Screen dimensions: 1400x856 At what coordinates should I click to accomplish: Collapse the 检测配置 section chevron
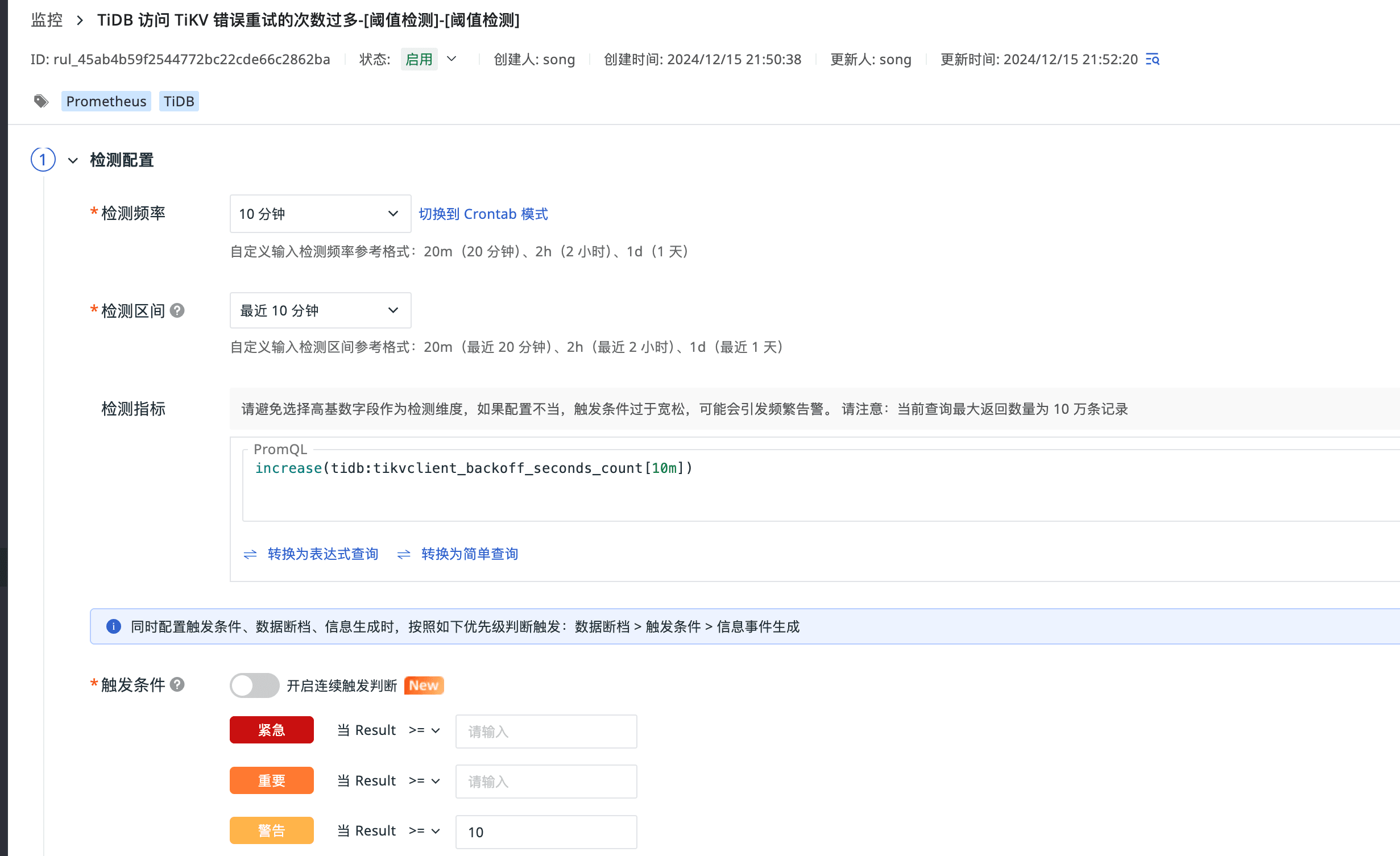tap(73, 160)
